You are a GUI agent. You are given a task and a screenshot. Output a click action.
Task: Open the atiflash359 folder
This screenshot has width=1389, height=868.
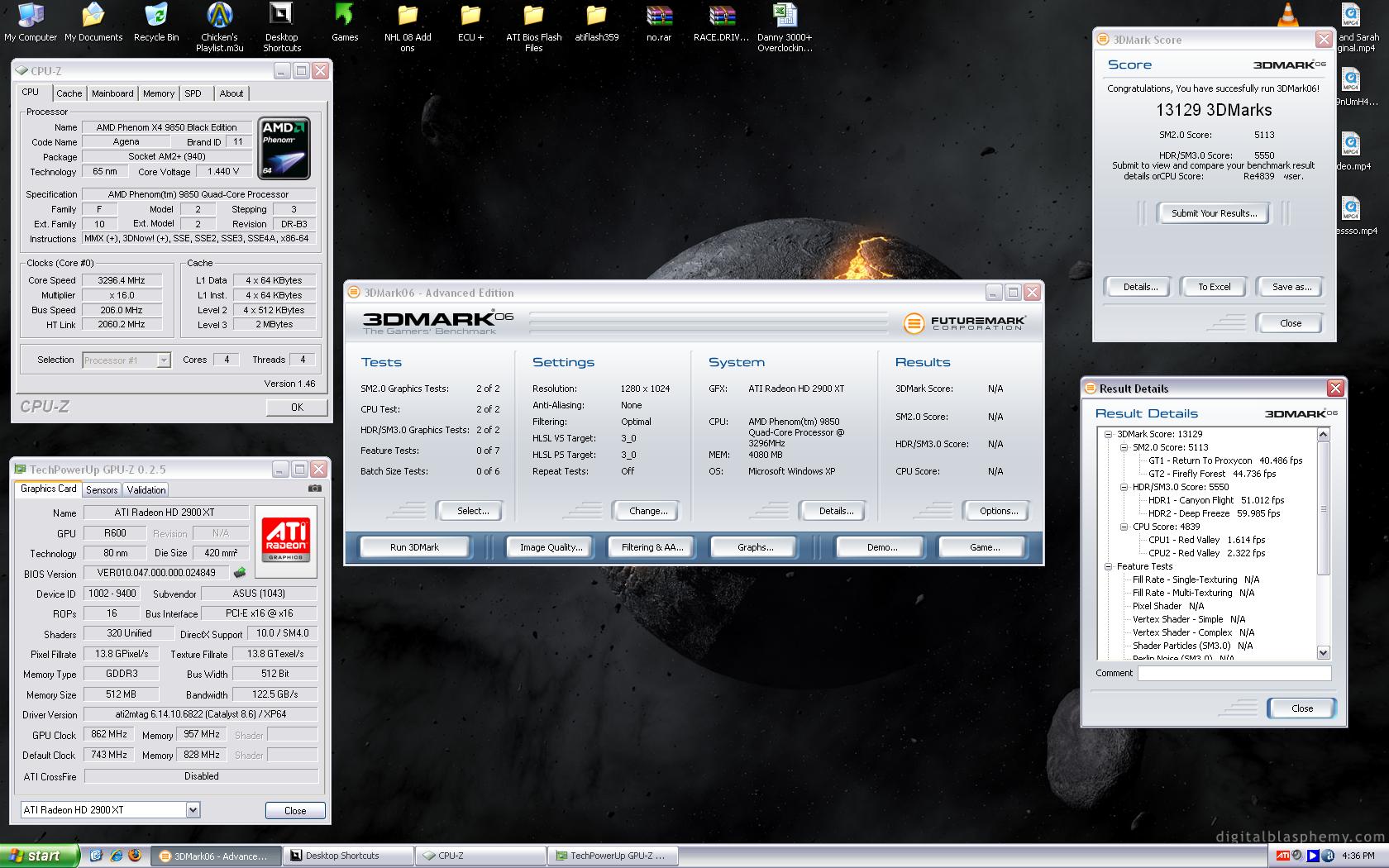[x=596, y=22]
